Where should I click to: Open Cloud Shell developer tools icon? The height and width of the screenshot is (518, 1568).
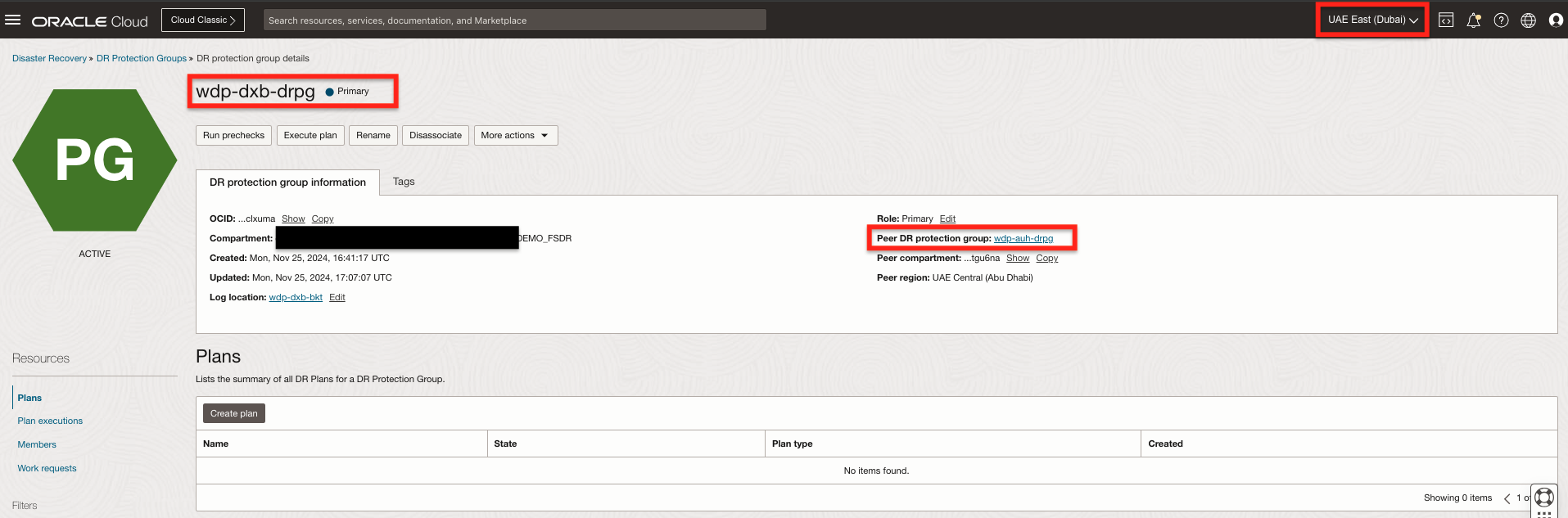point(1446,20)
